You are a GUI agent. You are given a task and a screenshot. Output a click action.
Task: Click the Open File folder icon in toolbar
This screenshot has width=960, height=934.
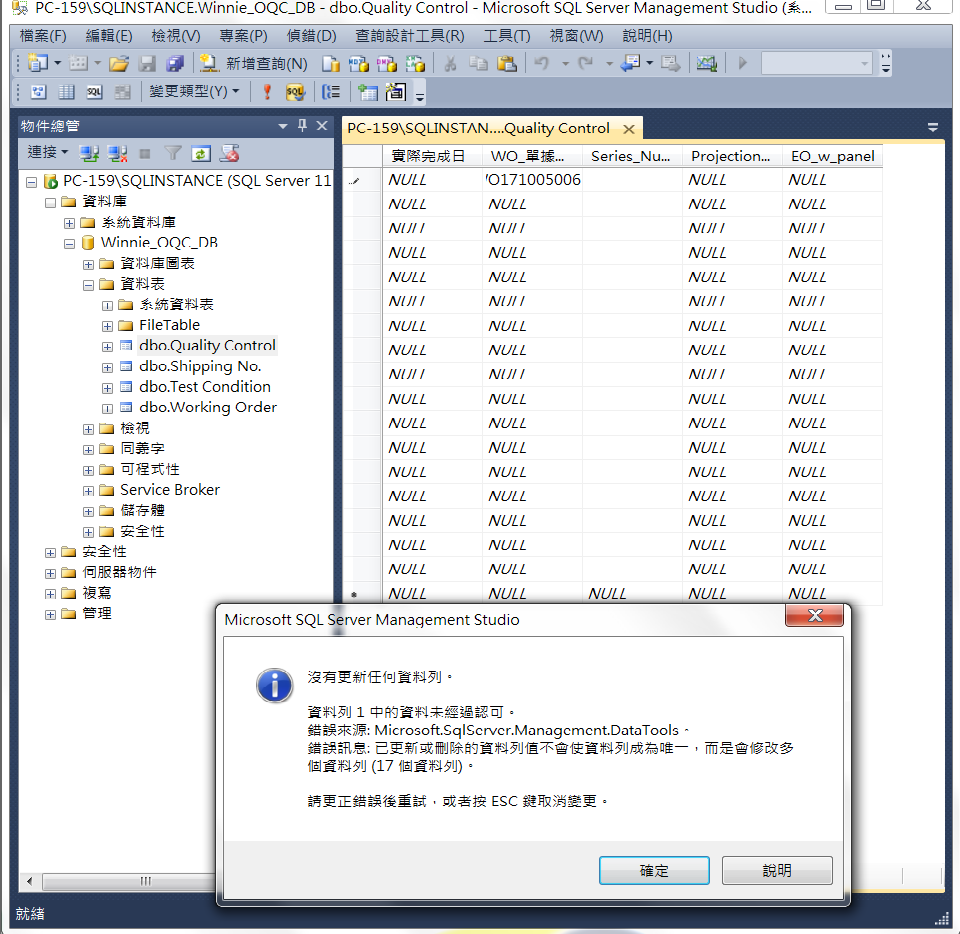(119, 63)
